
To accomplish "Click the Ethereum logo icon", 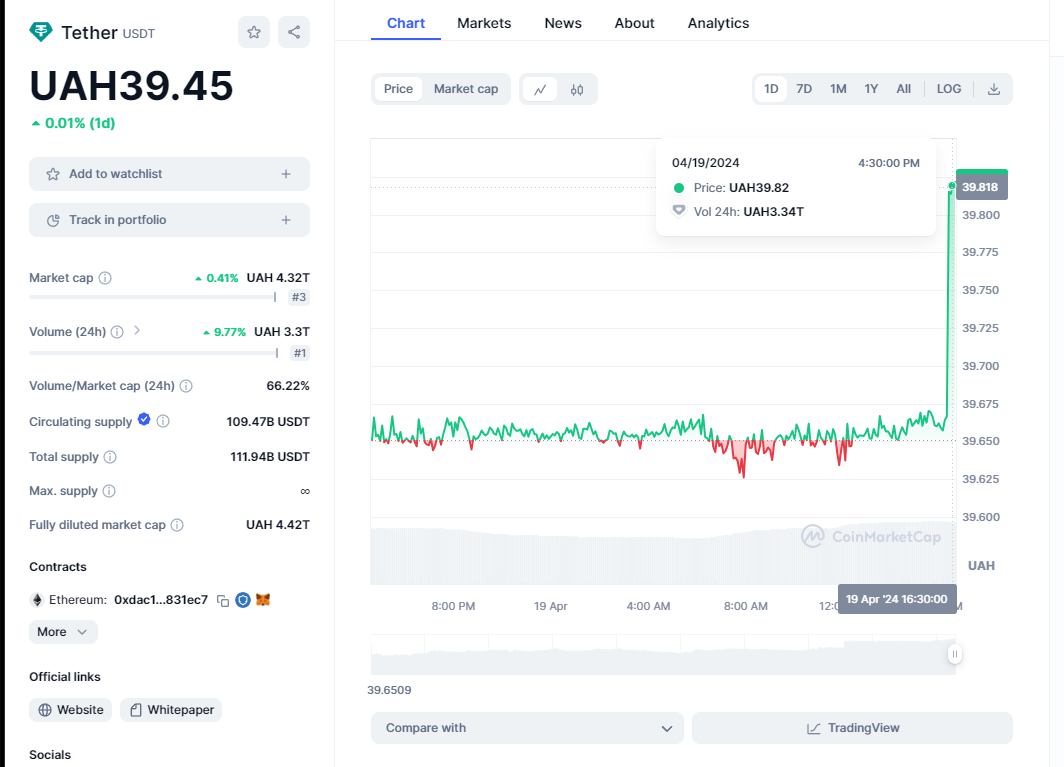I will pyautogui.click(x=37, y=600).
